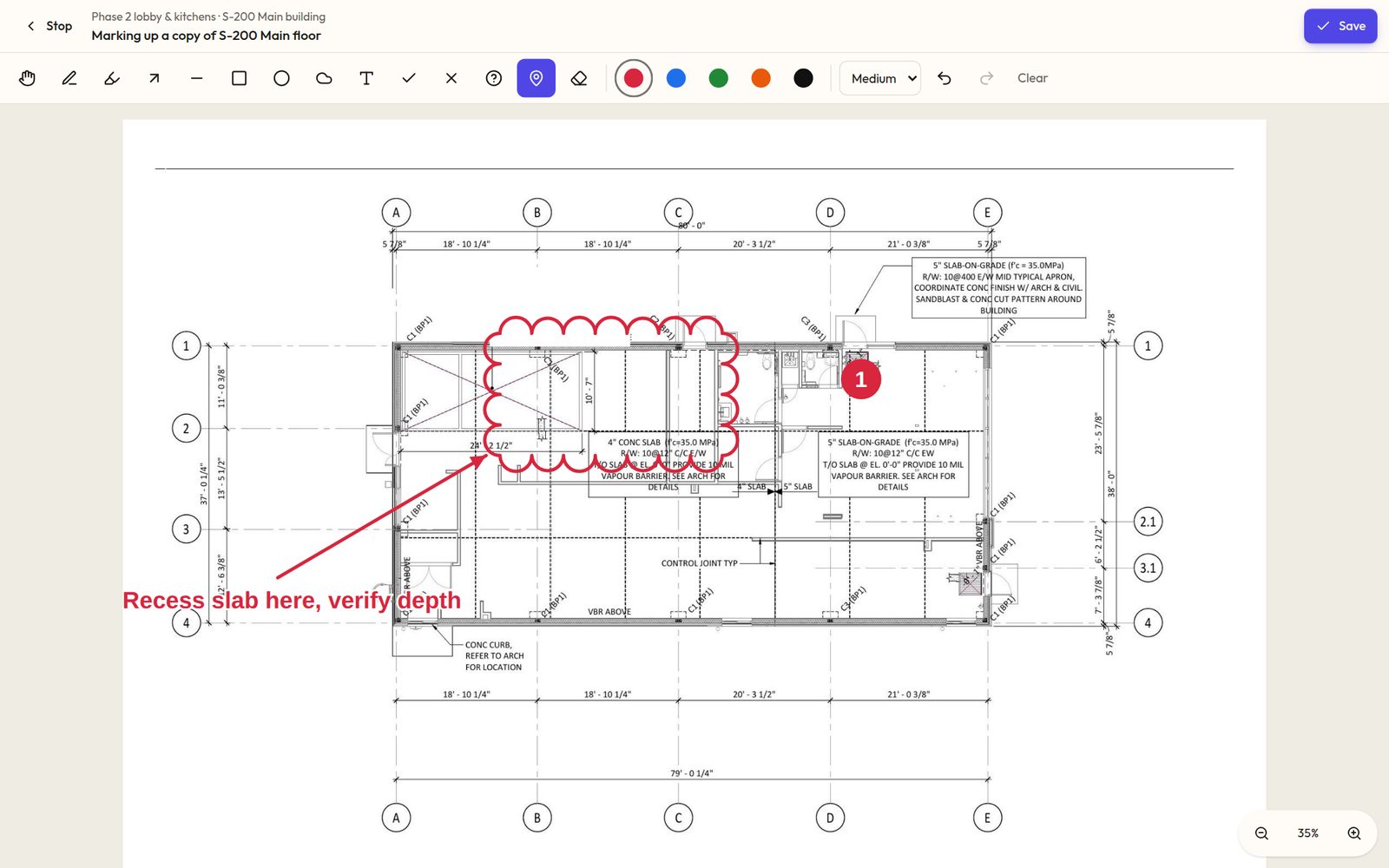Open the Medium stroke width dropdown
The image size is (1389, 868).
pos(880,78)
